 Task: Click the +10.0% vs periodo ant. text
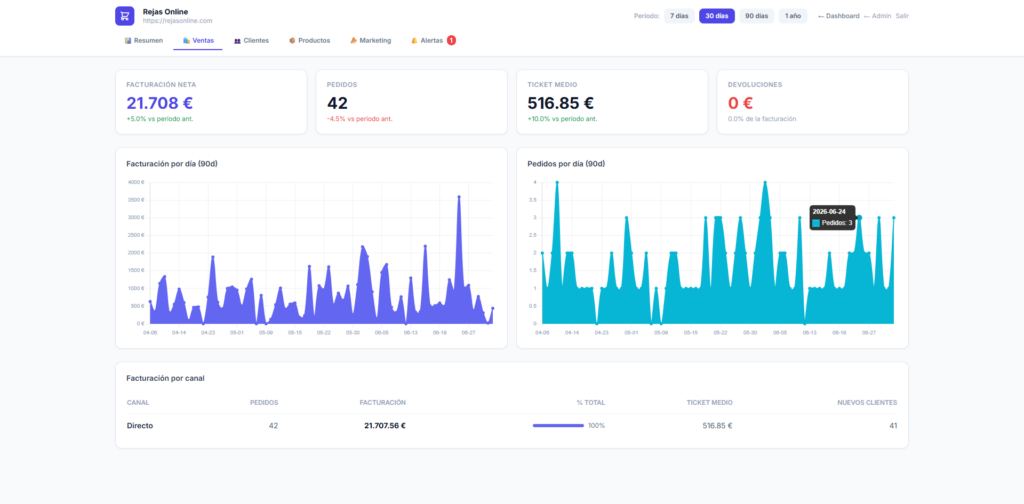(x=562, y=119)
